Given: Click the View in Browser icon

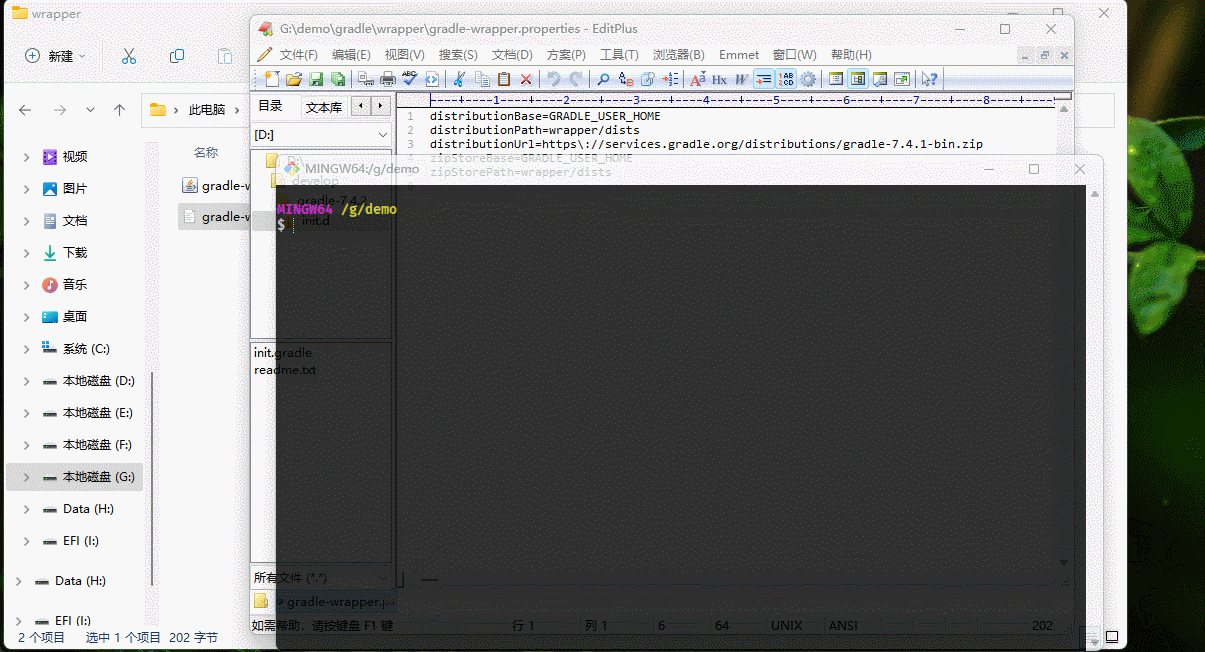Looking at the screenshot, I should tap(432, 79).
